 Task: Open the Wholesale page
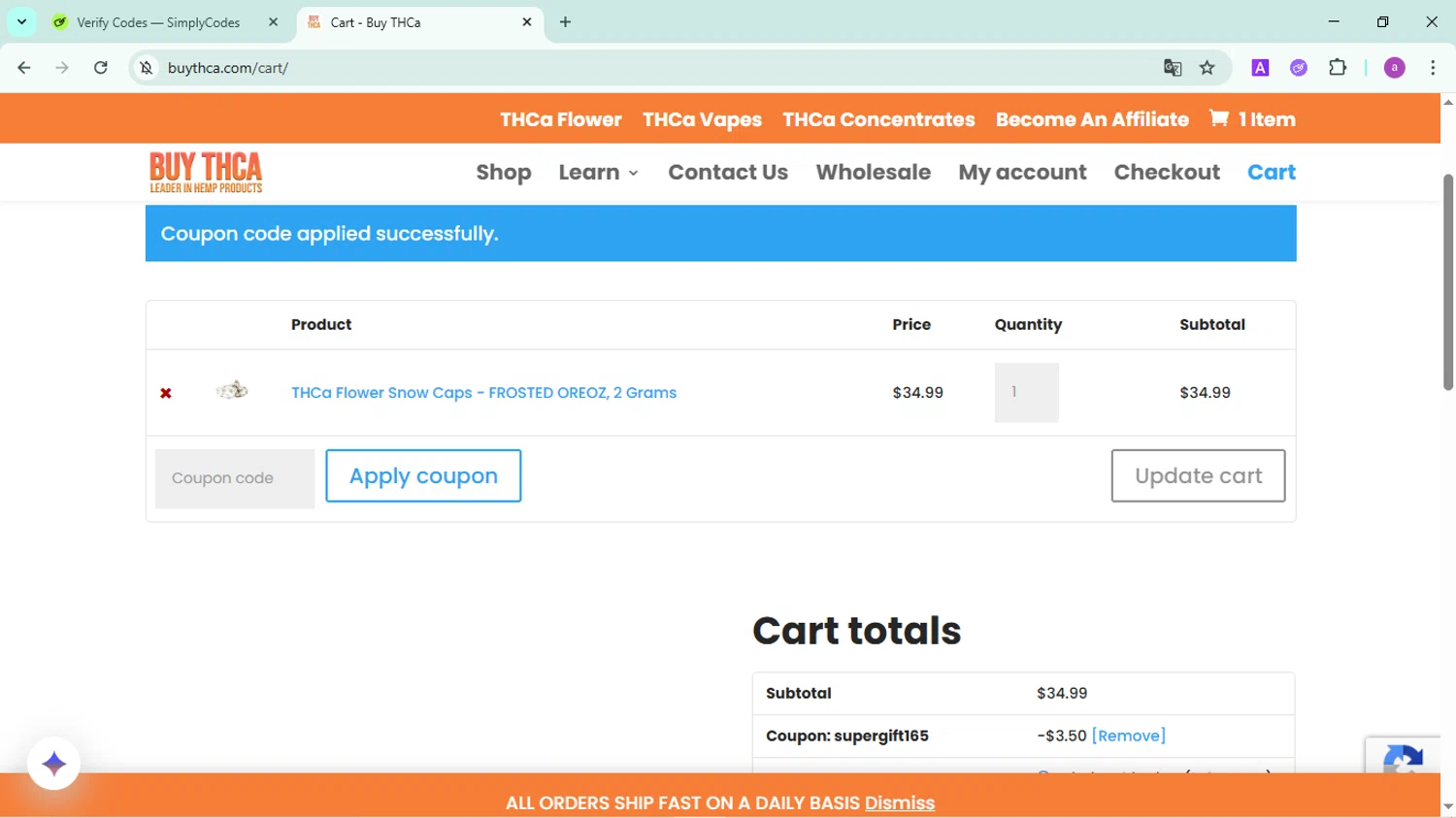(x=874, y=173)
